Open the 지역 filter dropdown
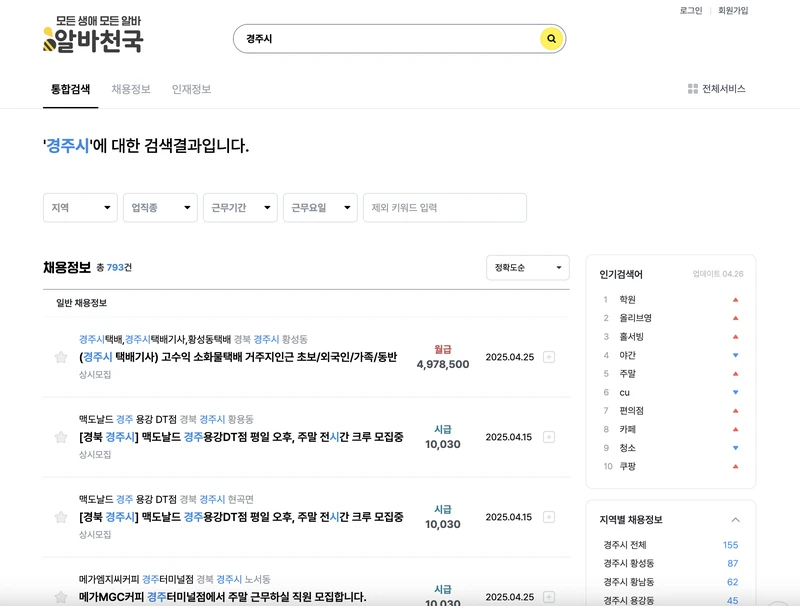 point(78,208)
